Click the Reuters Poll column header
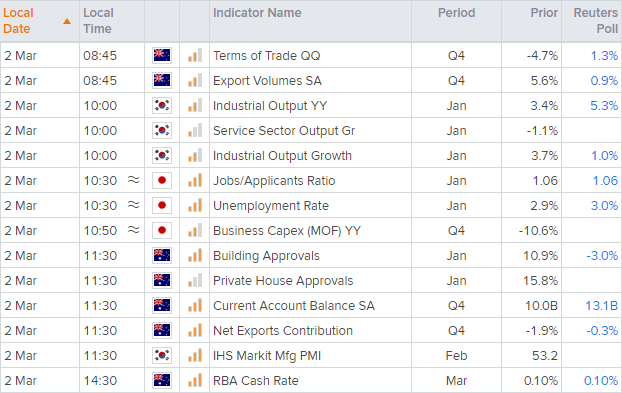Screen dimensions: 622x393 (595, 21)
